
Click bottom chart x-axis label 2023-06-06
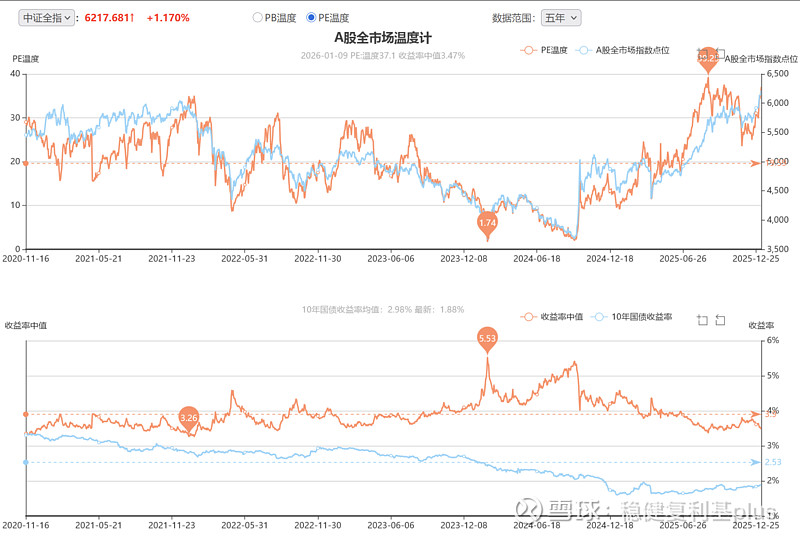click(x=391, y=525)
